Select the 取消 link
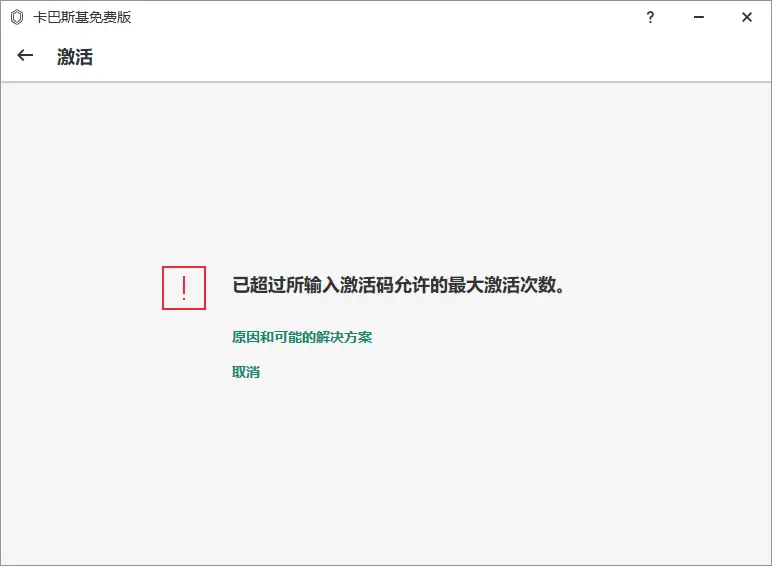 click(x=246, y=372)
